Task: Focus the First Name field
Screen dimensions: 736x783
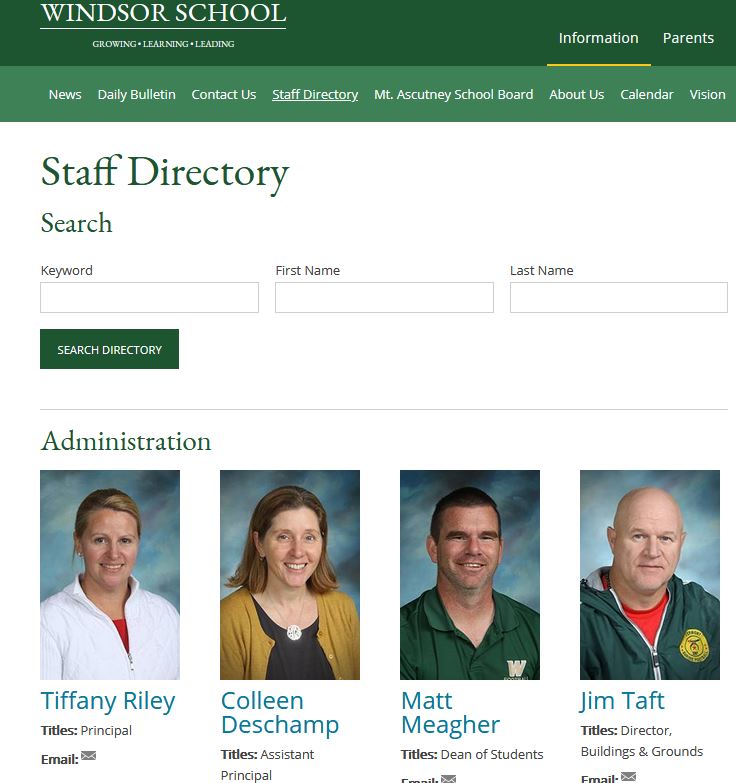Action: pos(384,297)
